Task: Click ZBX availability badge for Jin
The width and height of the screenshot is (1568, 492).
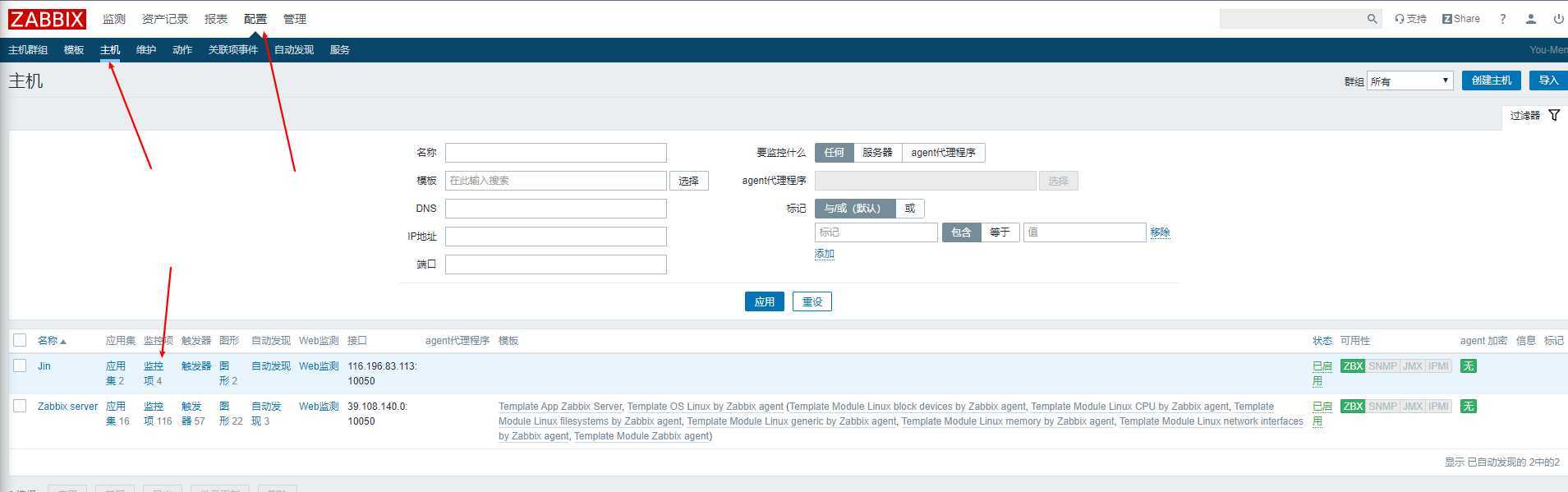Action: pyautogui.click(x=1353, y=366)
